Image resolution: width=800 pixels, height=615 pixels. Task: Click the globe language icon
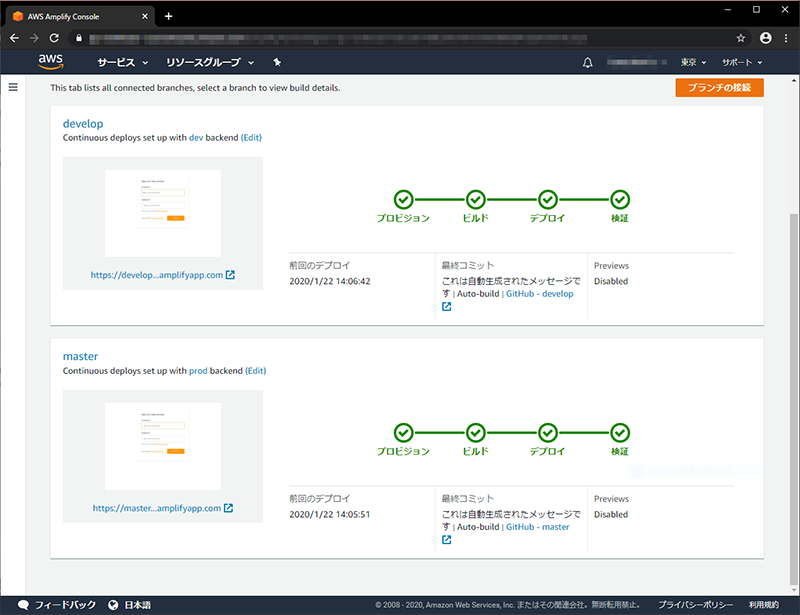click(113, 605)
